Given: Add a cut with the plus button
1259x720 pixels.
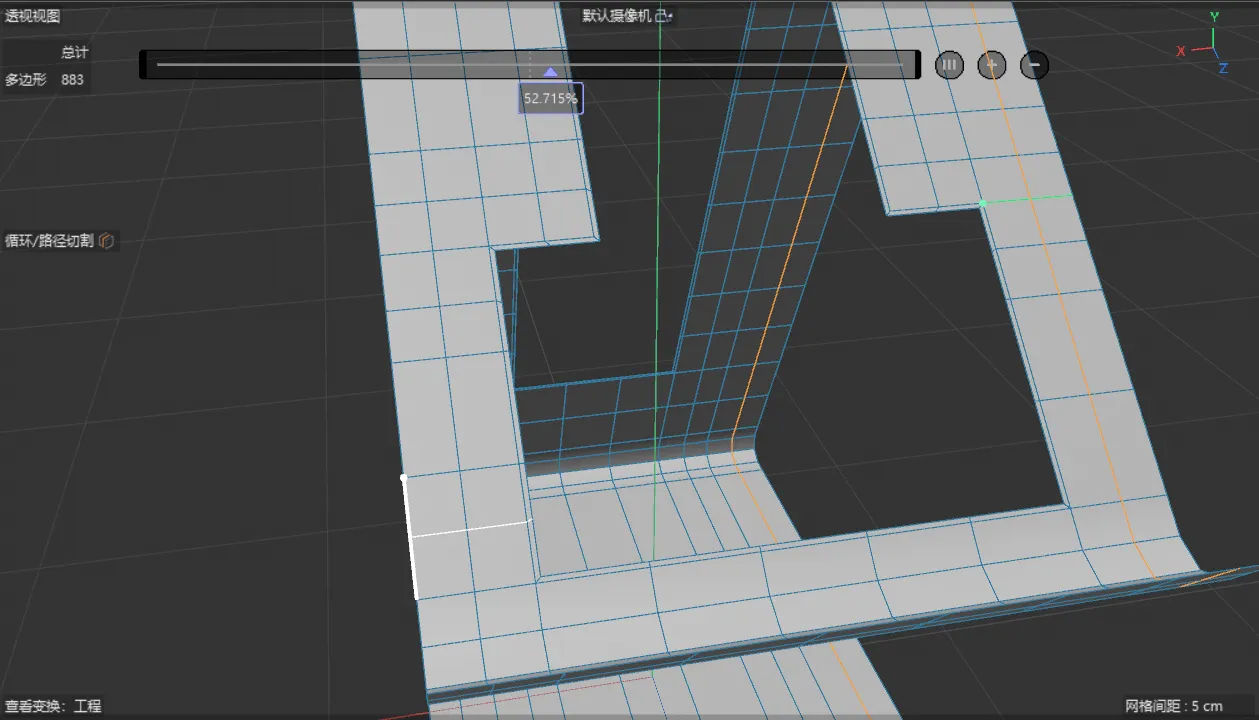Looking at the screenshot, I should pos(992,65).
